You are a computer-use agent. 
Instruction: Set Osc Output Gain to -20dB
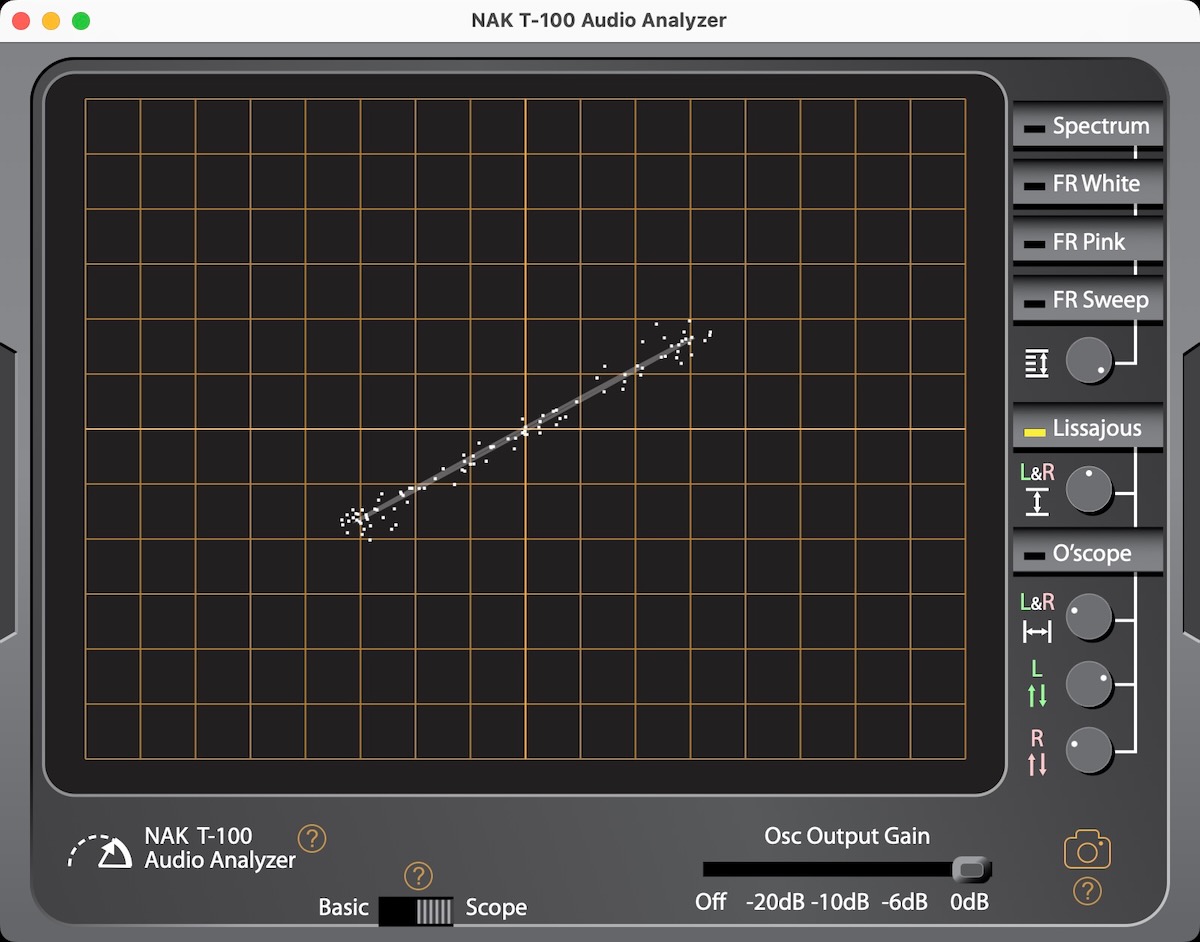(775, 902)
